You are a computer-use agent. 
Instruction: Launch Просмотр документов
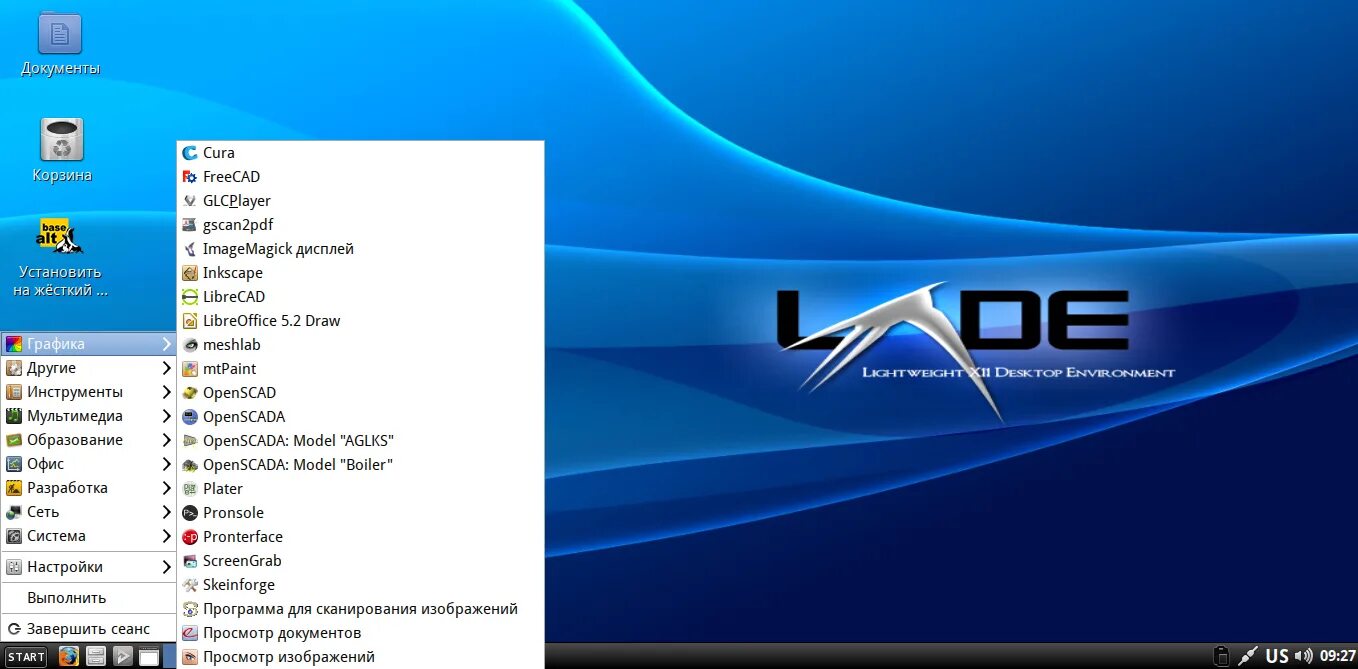[360, 633]
